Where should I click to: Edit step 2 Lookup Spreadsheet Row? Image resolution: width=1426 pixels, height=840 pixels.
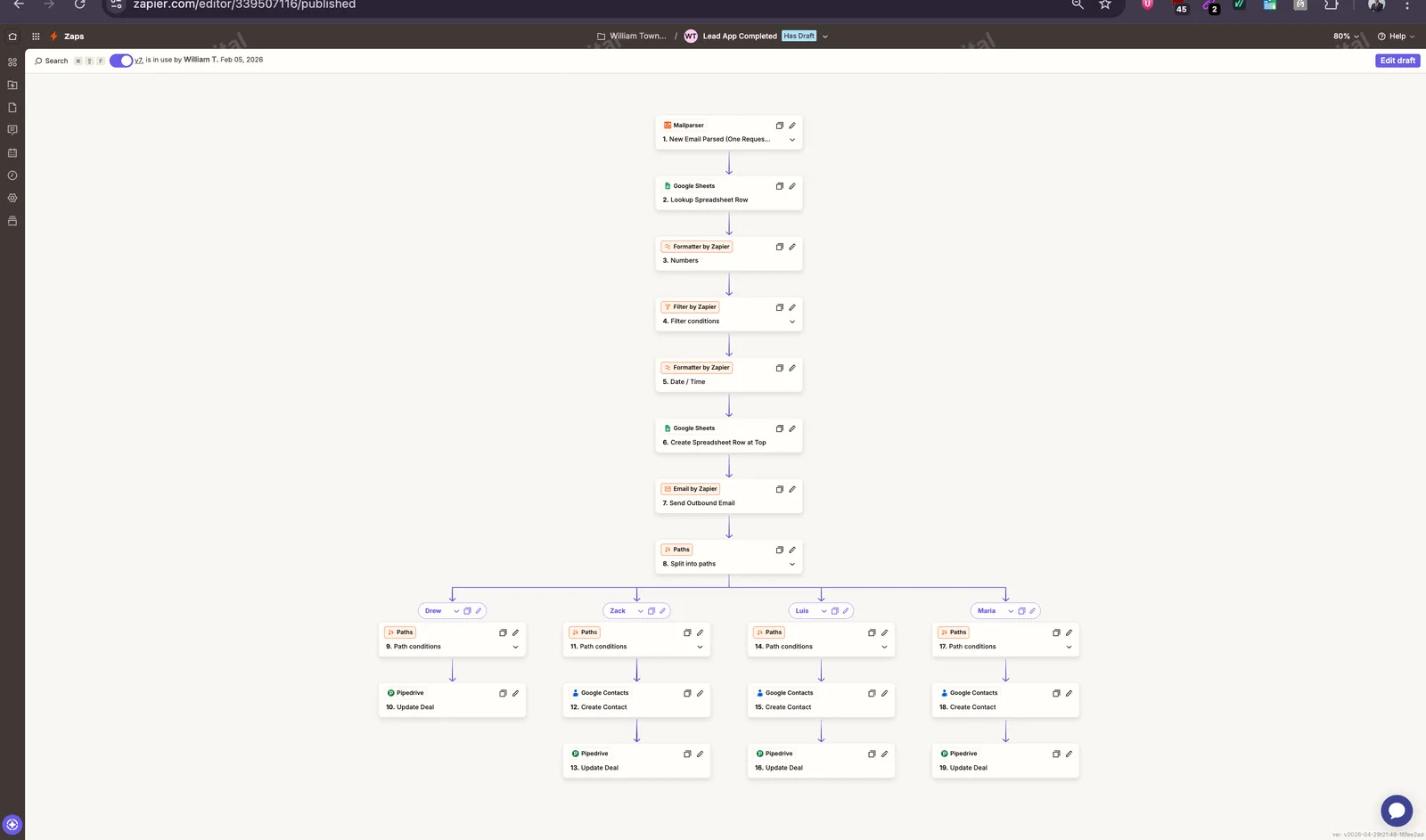click(792, 186)
